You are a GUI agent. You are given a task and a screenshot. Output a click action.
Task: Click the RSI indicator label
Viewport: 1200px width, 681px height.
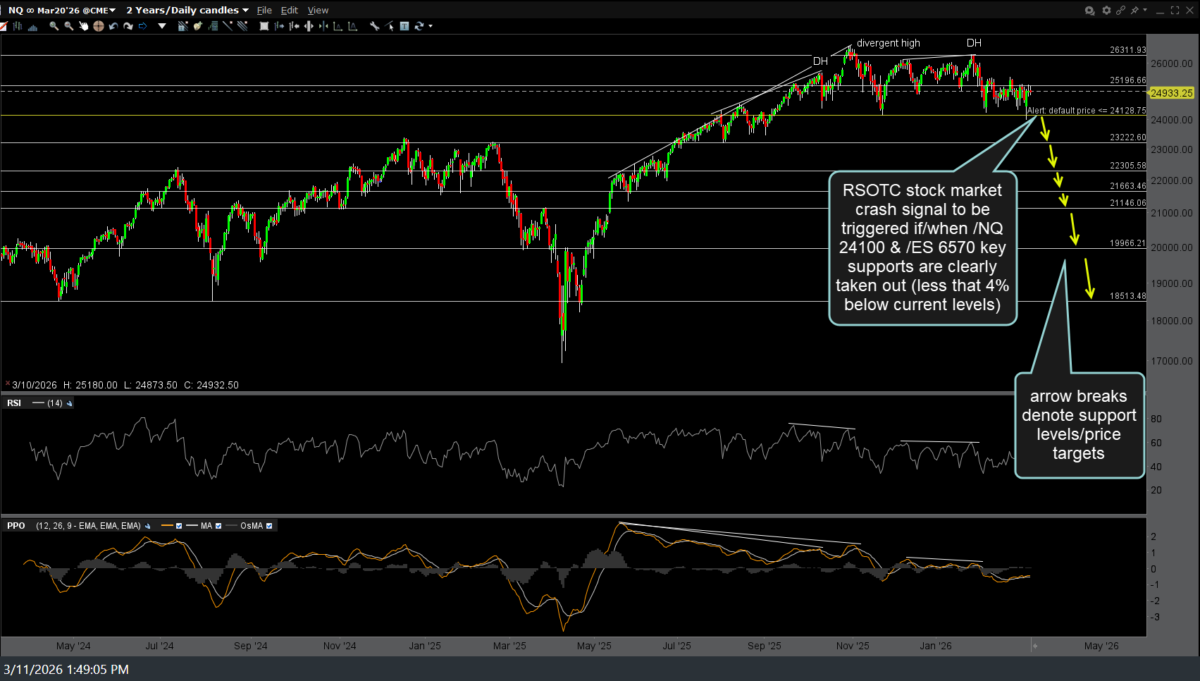[x=14, y=402]
